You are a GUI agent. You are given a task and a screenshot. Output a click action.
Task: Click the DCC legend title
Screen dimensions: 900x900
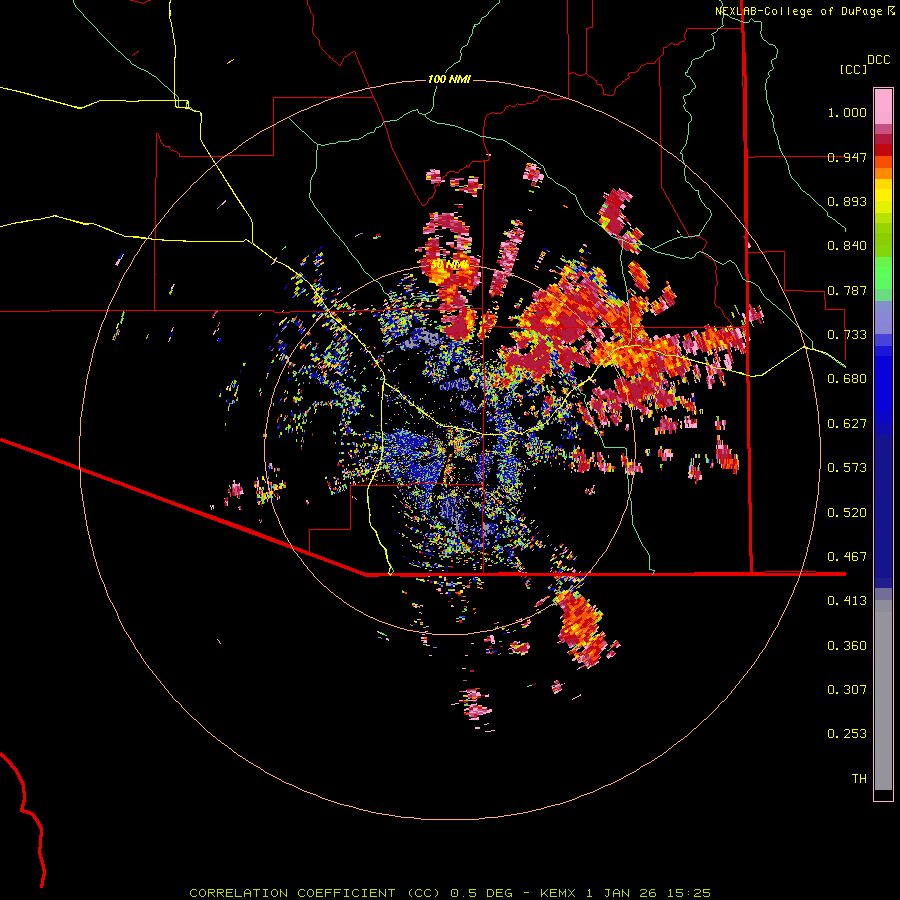(878, 60)
